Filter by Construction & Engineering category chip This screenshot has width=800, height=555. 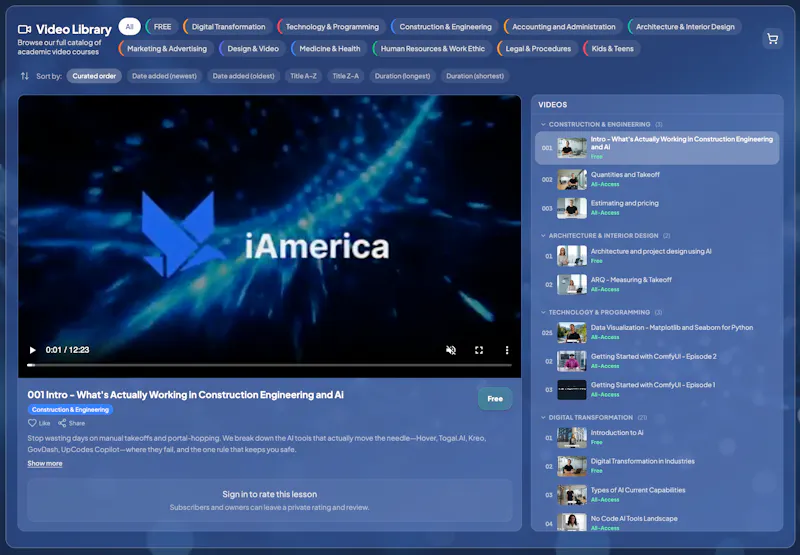click(x=445, y=27)
